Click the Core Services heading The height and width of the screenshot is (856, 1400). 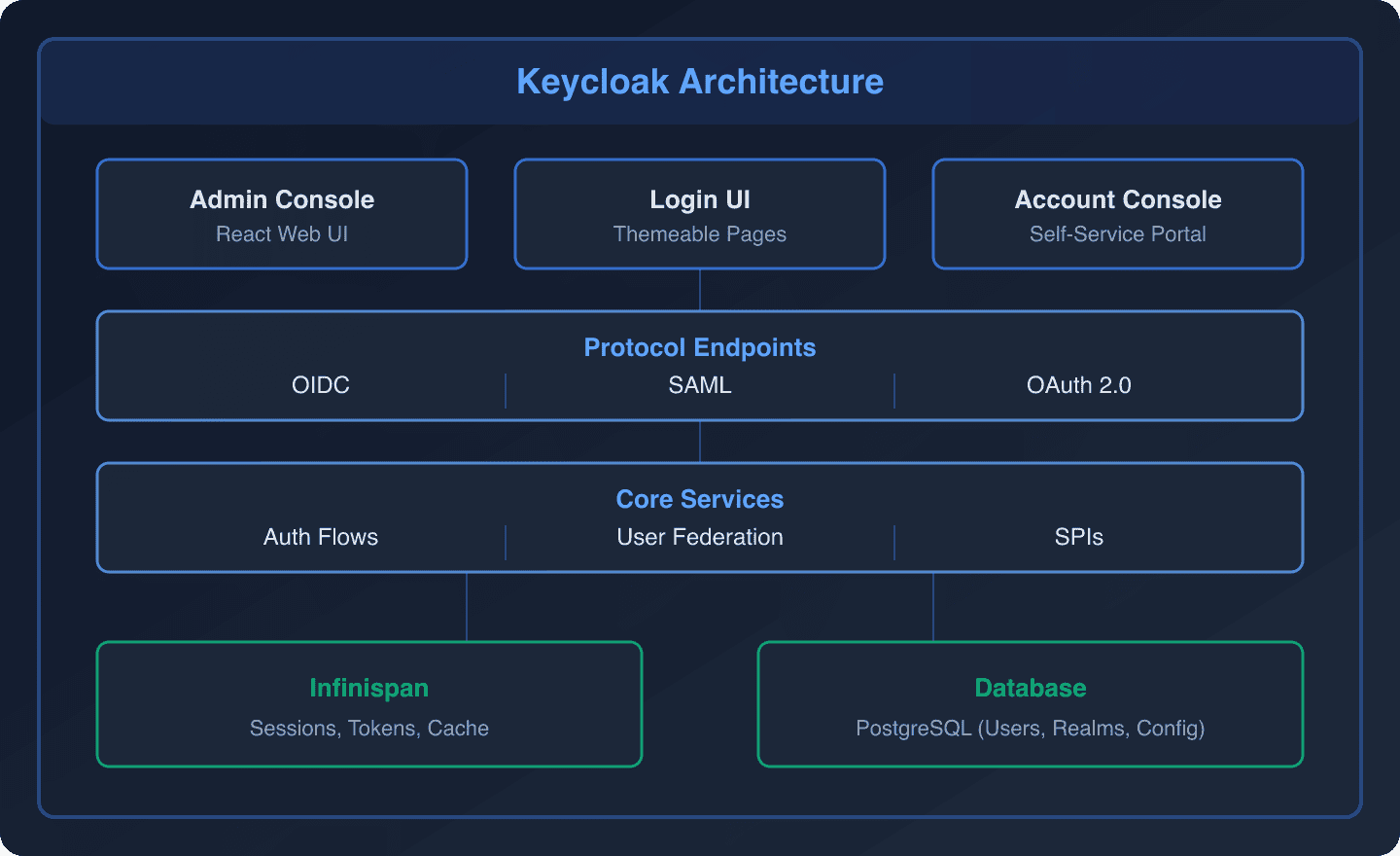coord(700,499)
